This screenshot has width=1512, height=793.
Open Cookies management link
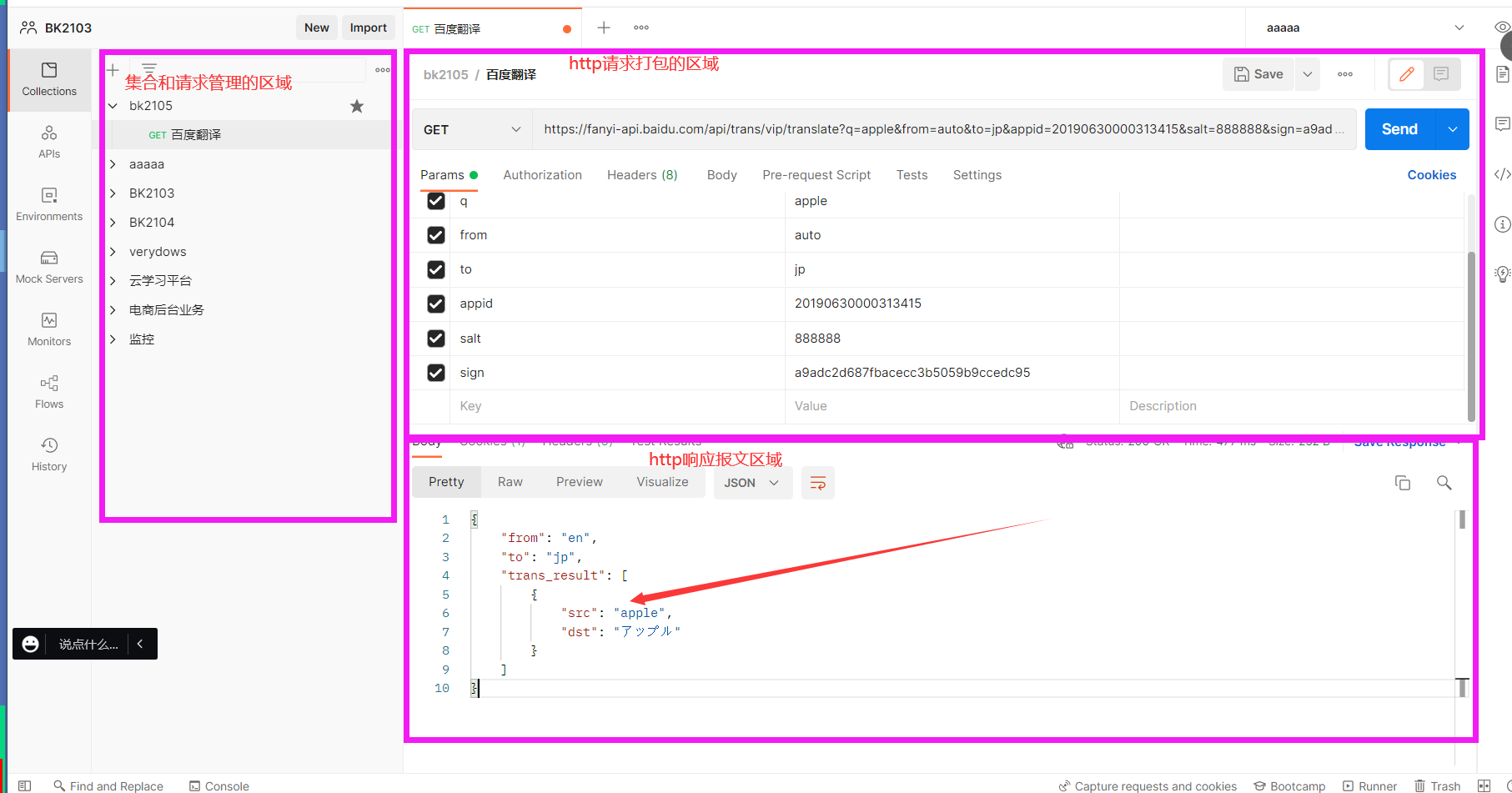[x=1431, y=175]
